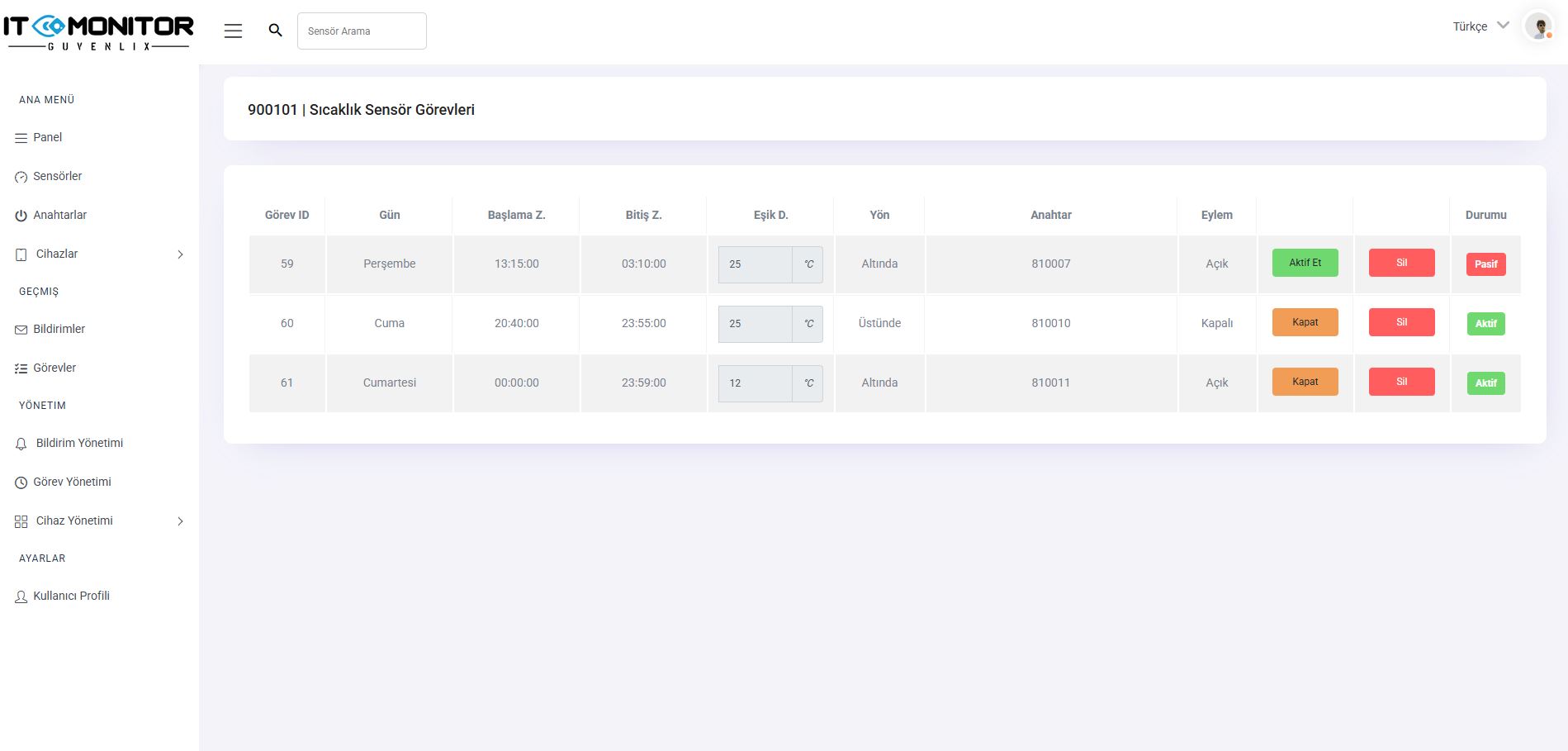Open Görev Yönetimi in sidebar
The height and width of the screenshot is (751, 1568).
(72, 482)
